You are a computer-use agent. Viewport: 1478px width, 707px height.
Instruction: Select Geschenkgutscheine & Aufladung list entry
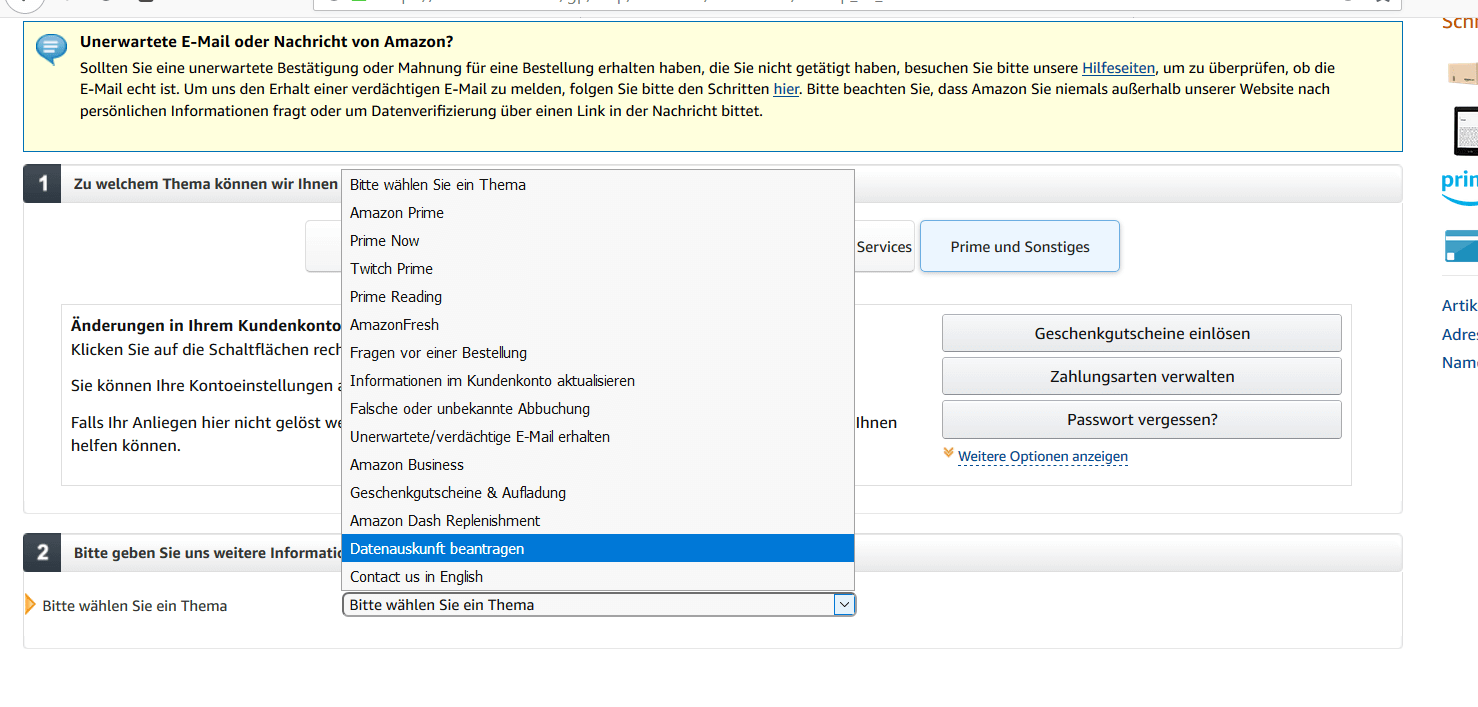tap(458, 493)
